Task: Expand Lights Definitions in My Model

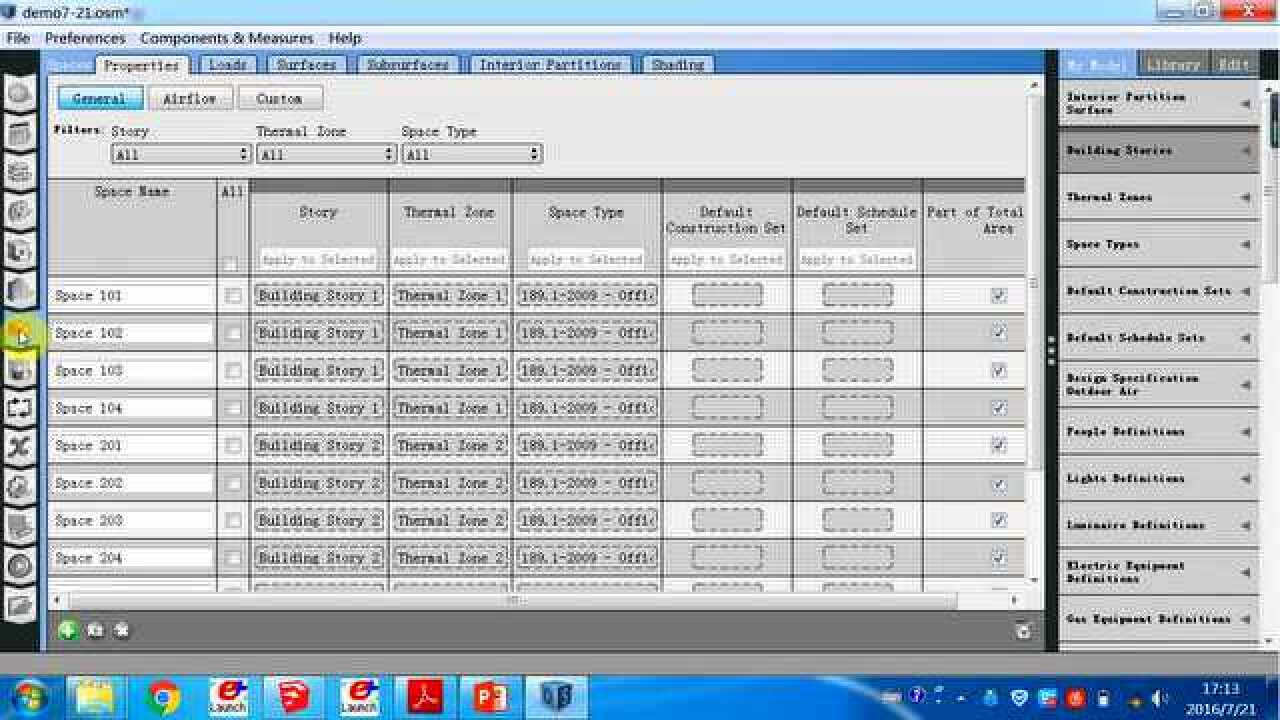Action: click(x=1159, y=479)
